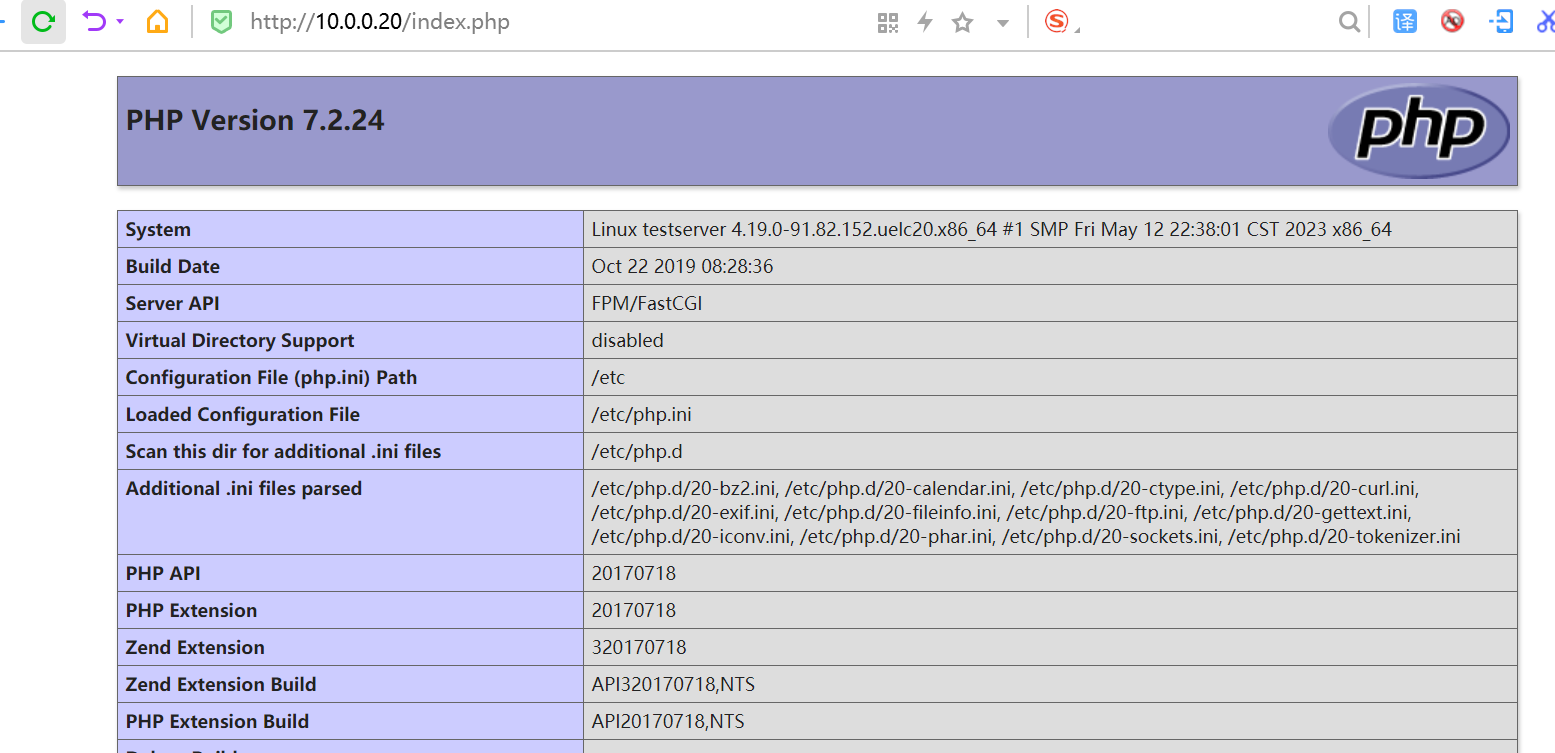Click the PHP Extension label
1555x753 pixels.
coord(191,611)
